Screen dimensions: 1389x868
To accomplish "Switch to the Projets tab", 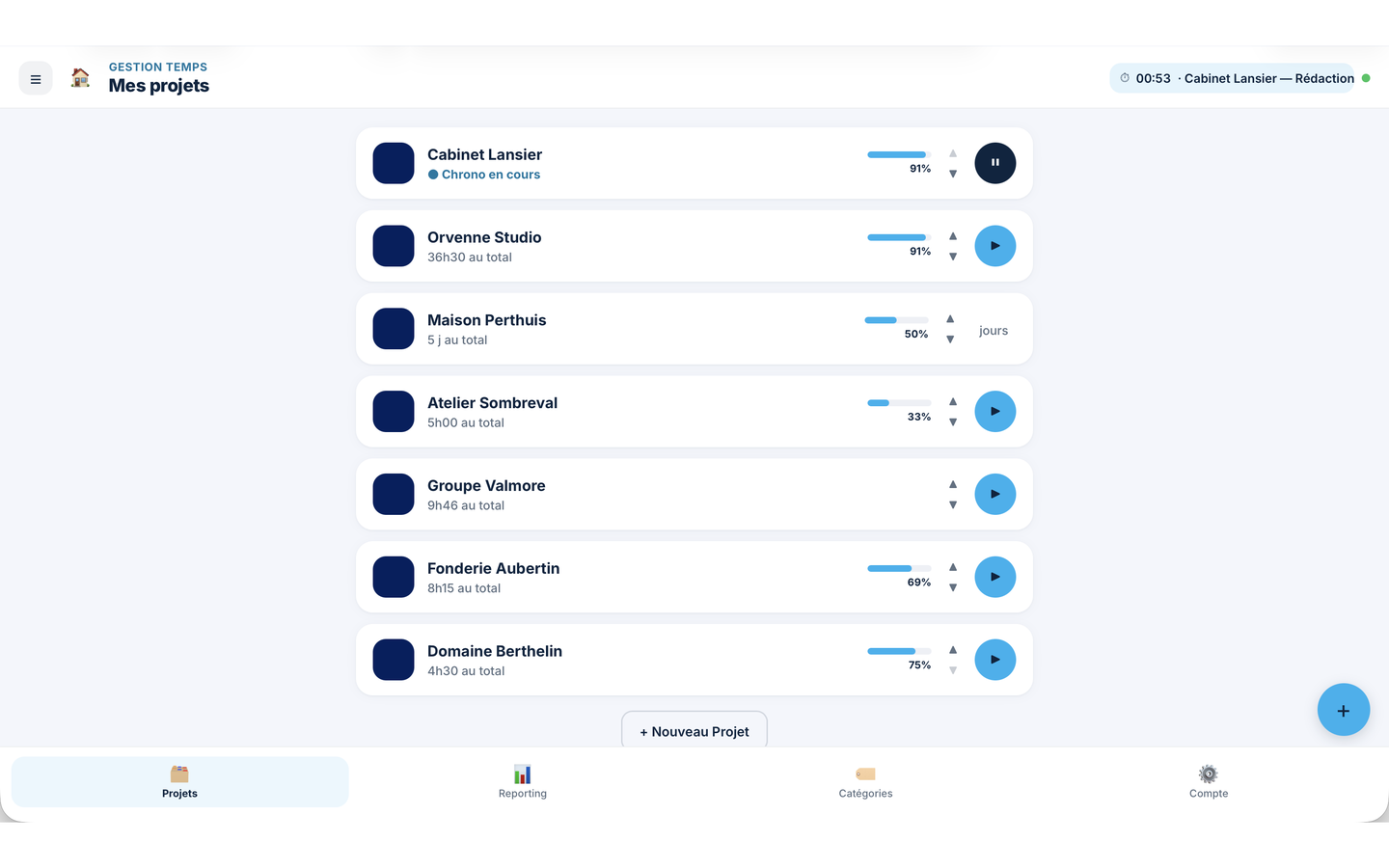I will click(x=179, y=782).
